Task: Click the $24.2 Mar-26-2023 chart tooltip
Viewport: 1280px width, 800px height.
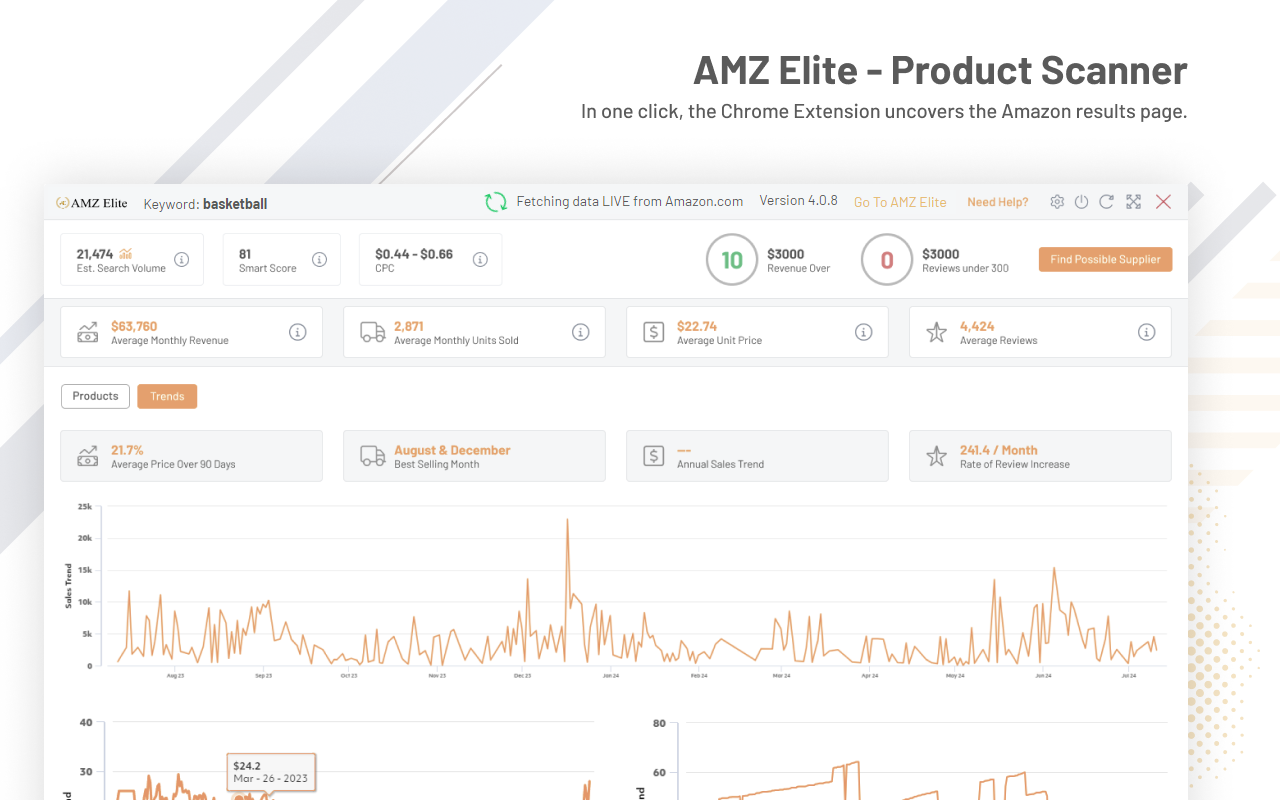Action: pos(271,772)
